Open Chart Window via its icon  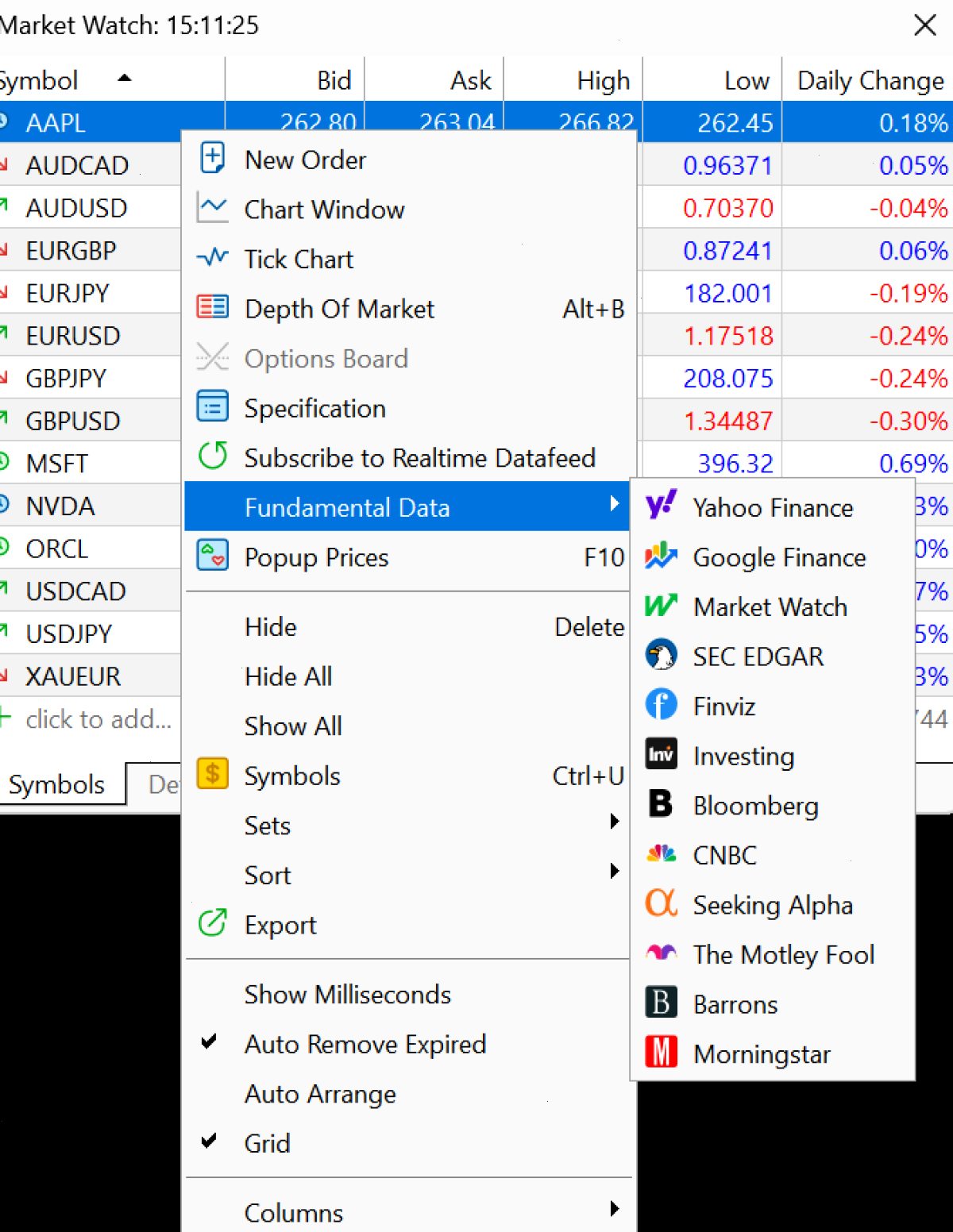[x=212, y=209]
